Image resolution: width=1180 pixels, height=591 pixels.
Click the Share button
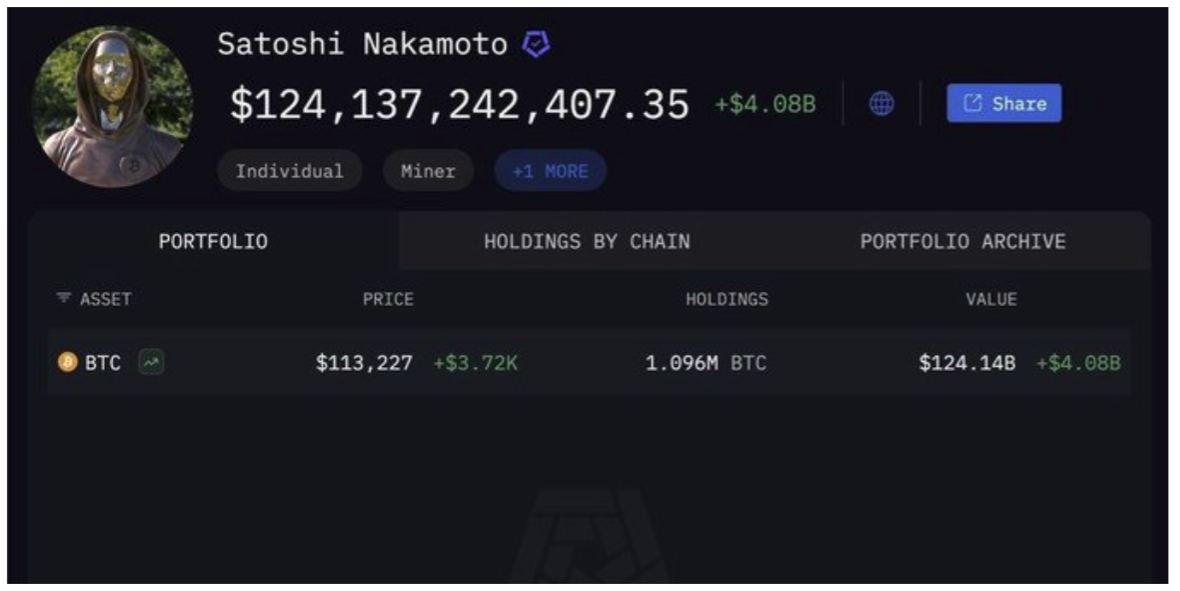click(1004, 103)
